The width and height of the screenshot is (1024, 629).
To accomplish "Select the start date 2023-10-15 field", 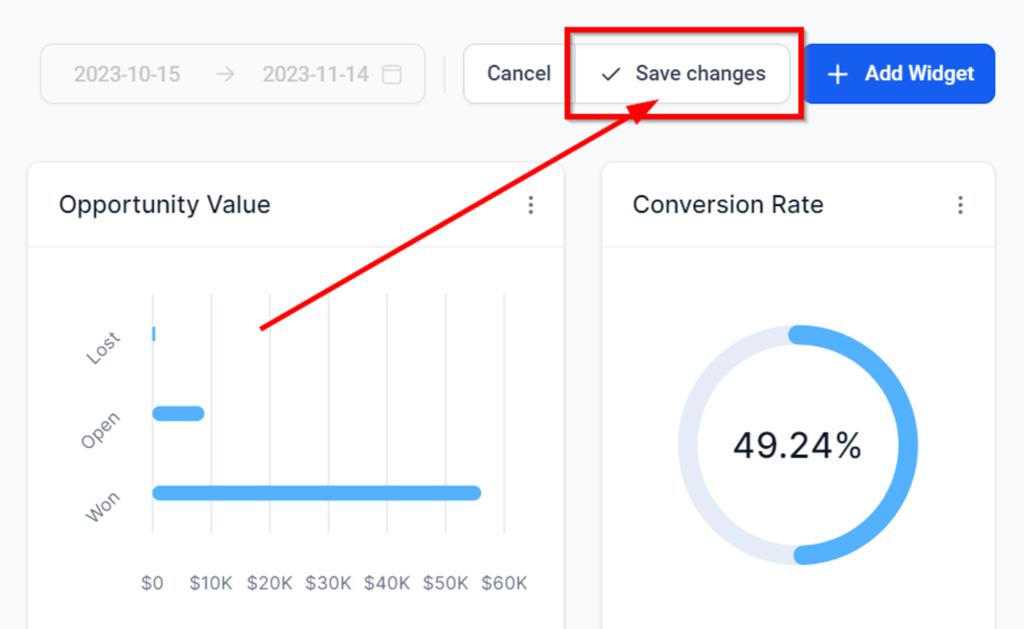I will 127,74.
